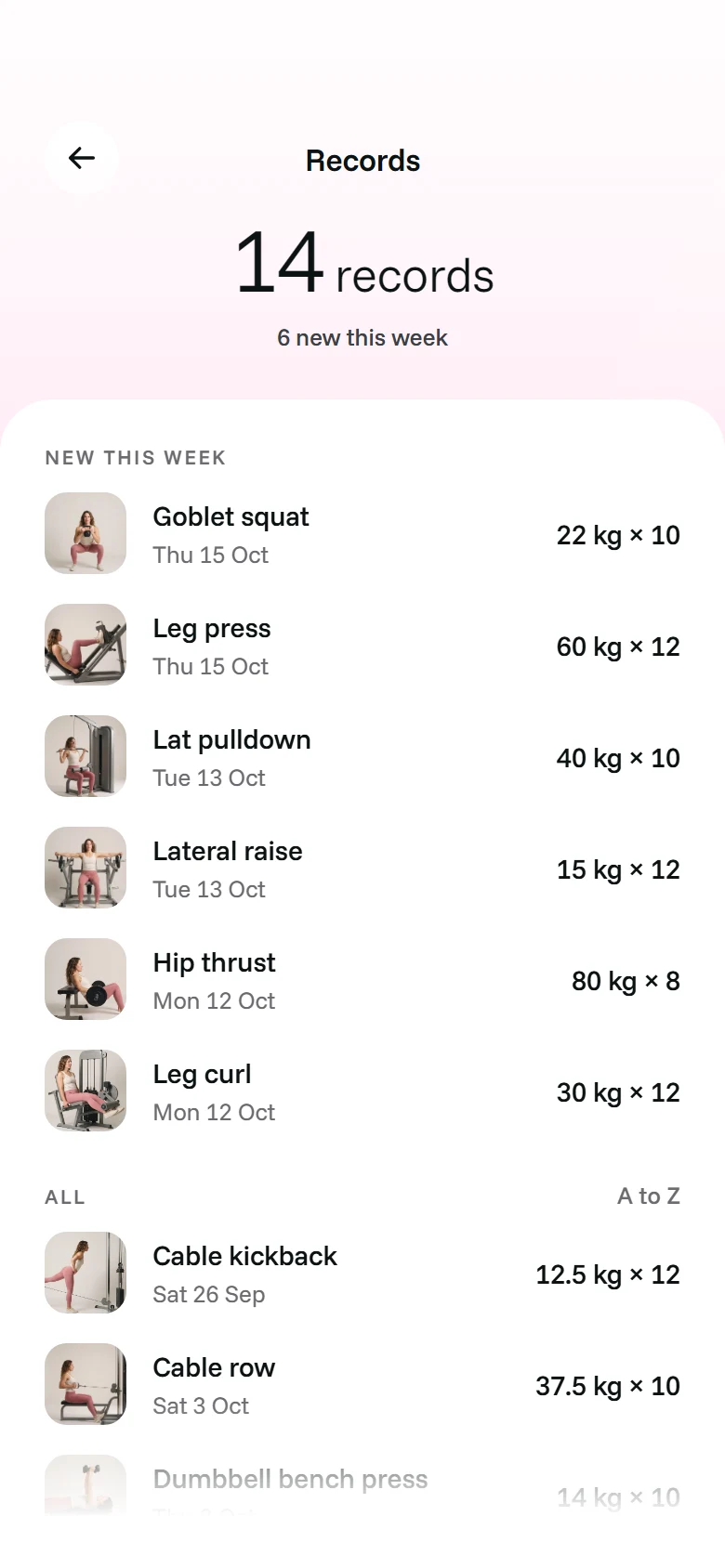View the Leg curl 30 kg × 12 record

tap(618, 1092)
